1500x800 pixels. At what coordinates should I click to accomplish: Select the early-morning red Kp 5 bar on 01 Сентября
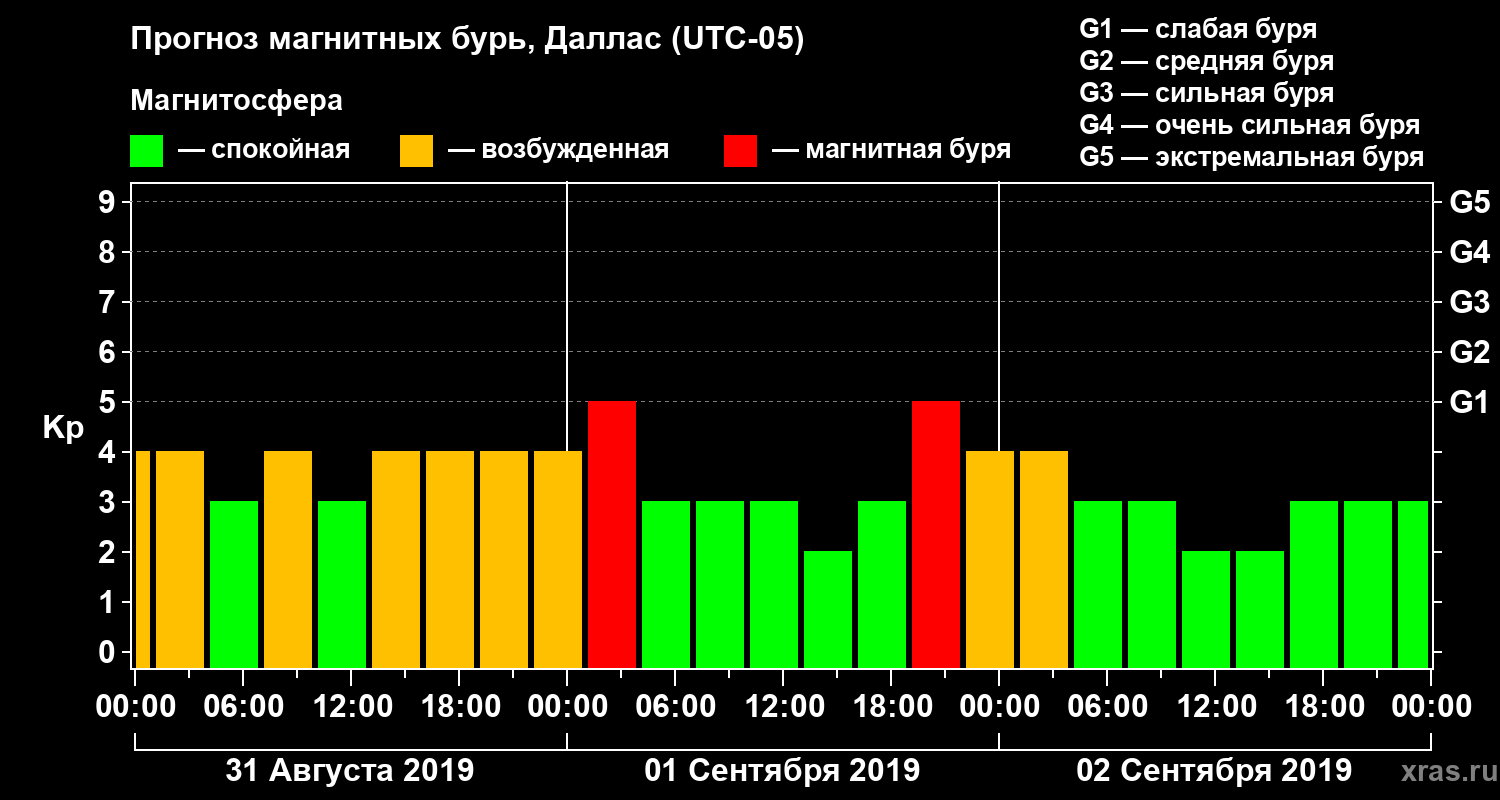612,534
